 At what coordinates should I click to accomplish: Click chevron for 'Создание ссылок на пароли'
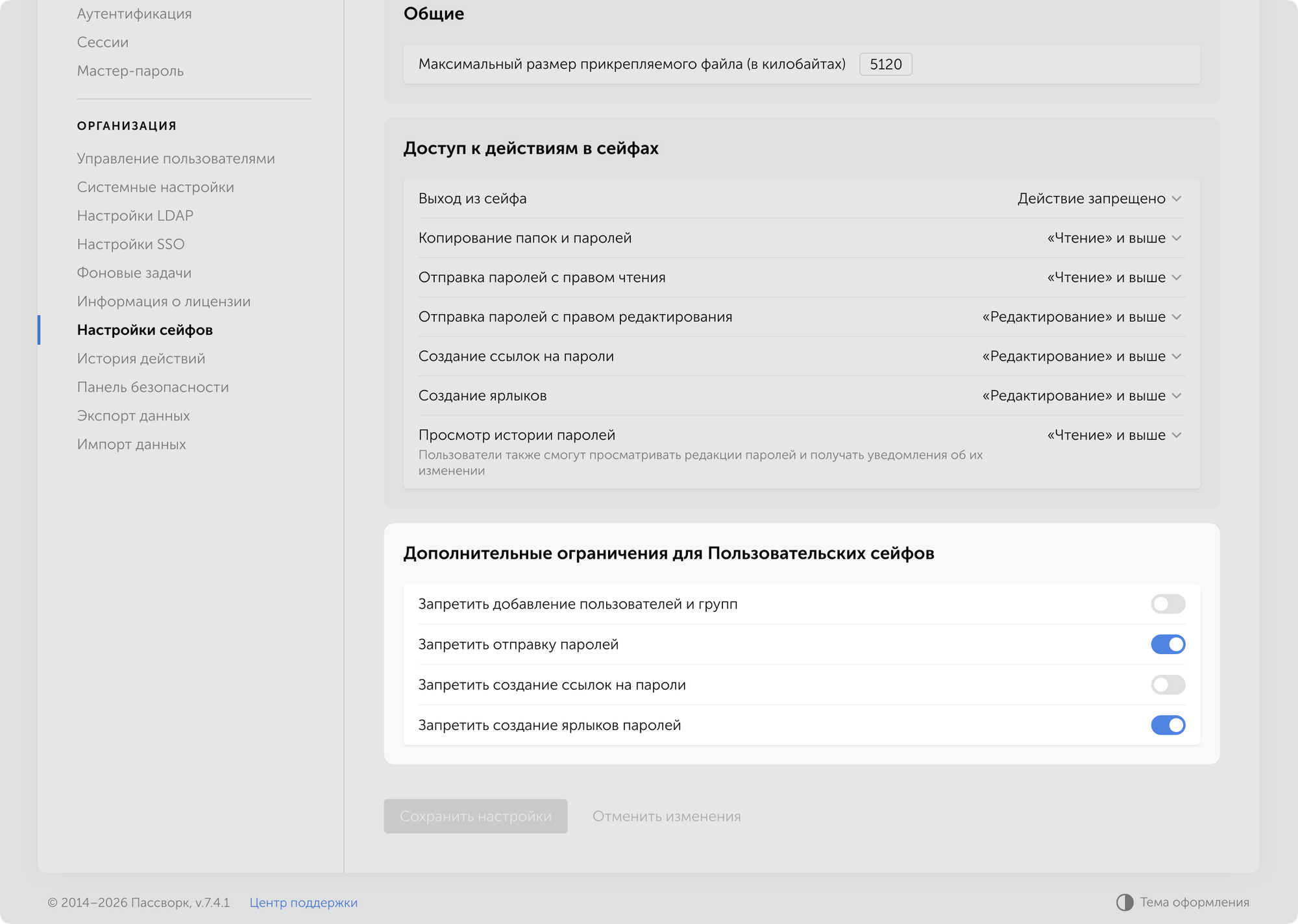(x=1177, y=356)
